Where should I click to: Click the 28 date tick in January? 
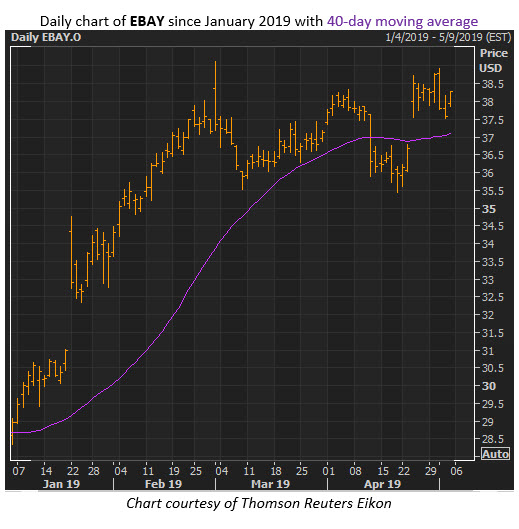pos(93,471)
